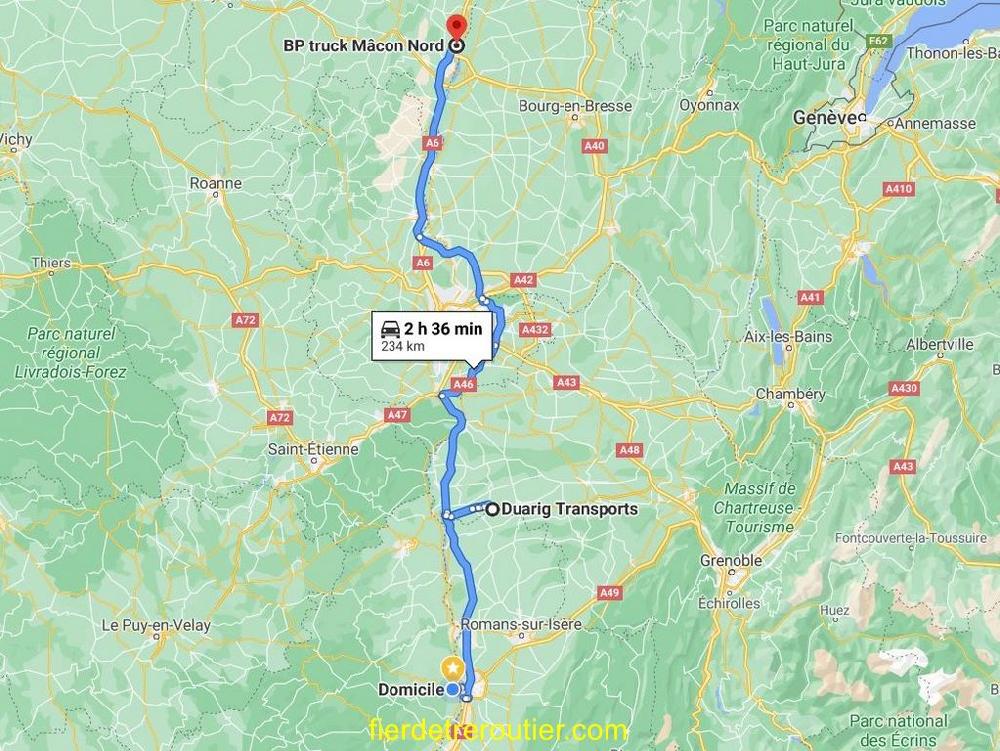Viewport: 1000px width, 751px height.
Task: Select the A47 road shield
Action: [397, 414]
